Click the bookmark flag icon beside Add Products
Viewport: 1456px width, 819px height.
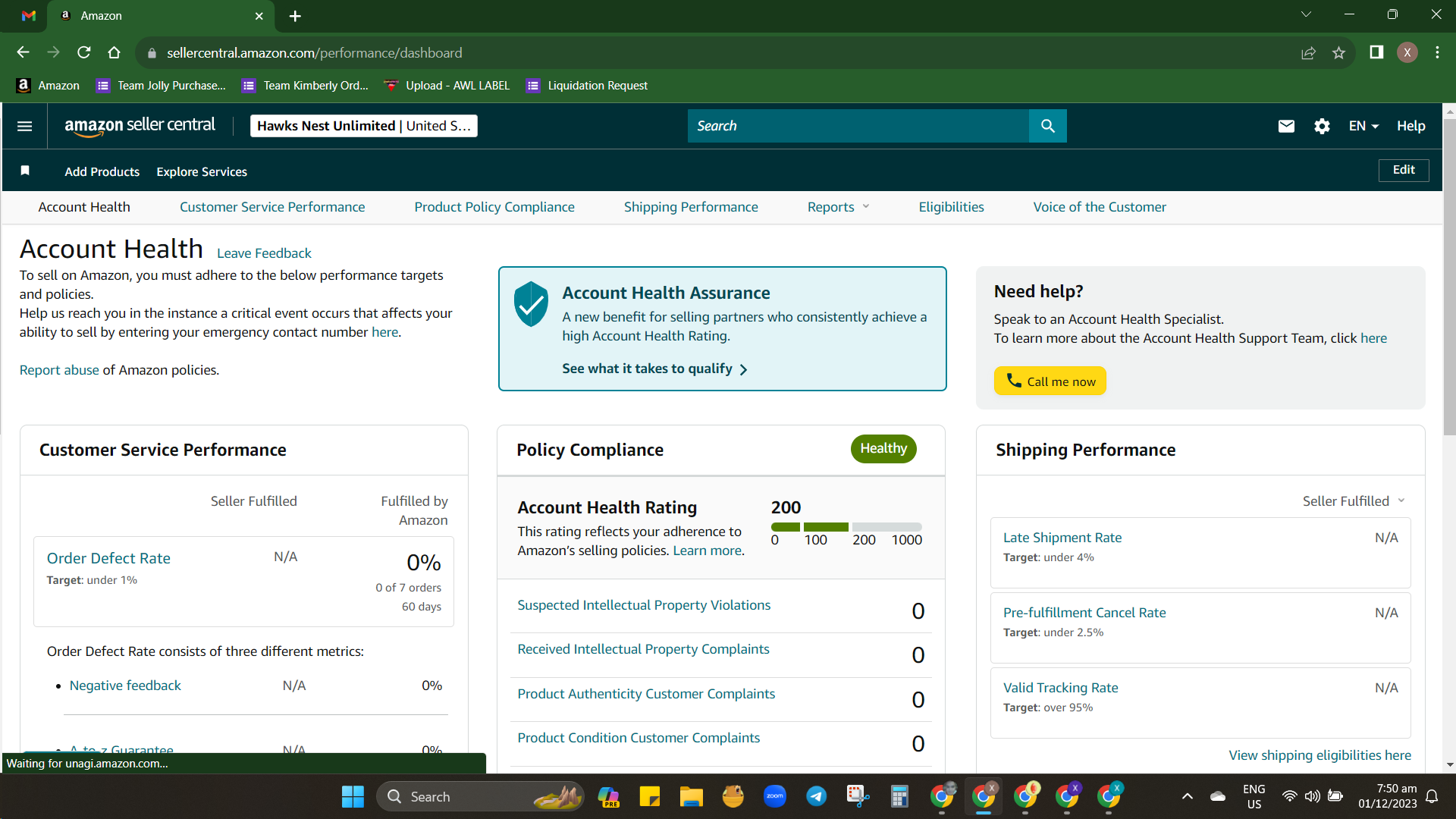(25, 171)
